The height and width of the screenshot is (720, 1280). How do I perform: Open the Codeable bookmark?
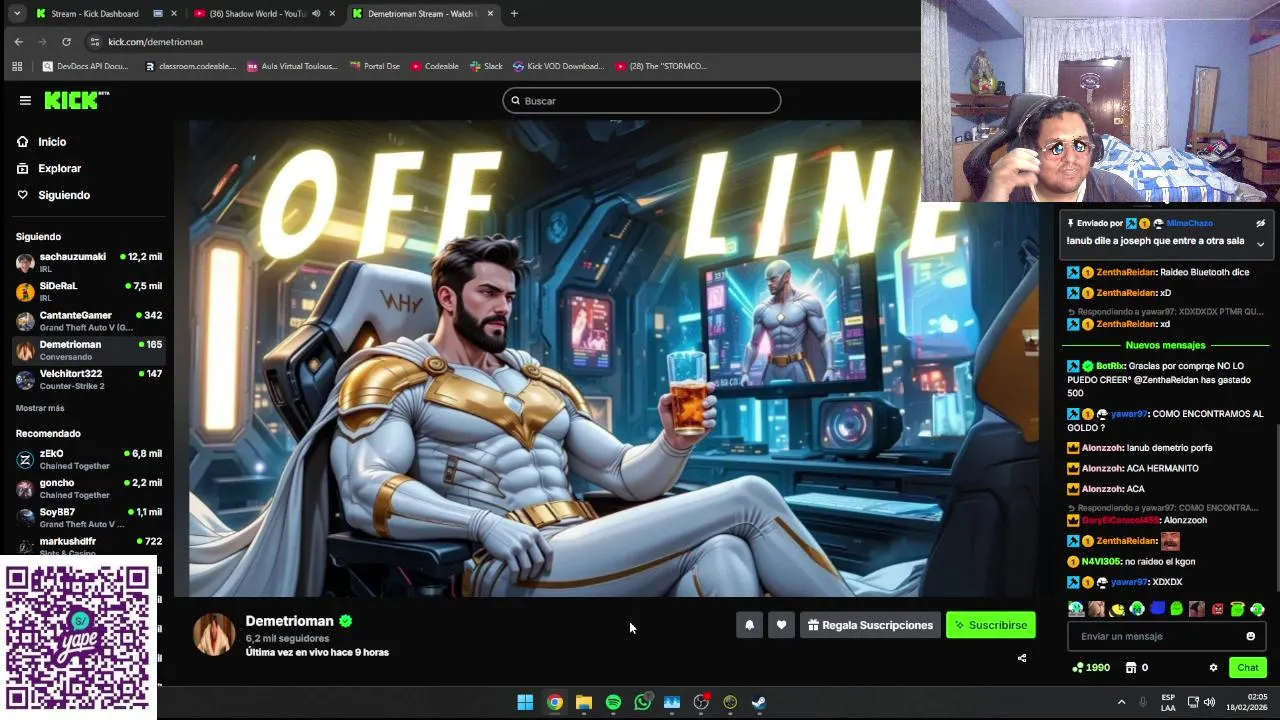point(434,66)
